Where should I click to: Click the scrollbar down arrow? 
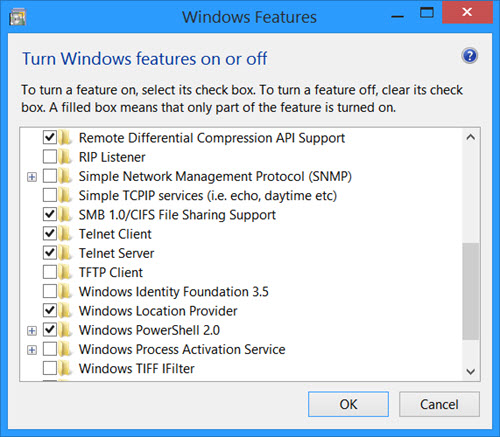[471, 371]
